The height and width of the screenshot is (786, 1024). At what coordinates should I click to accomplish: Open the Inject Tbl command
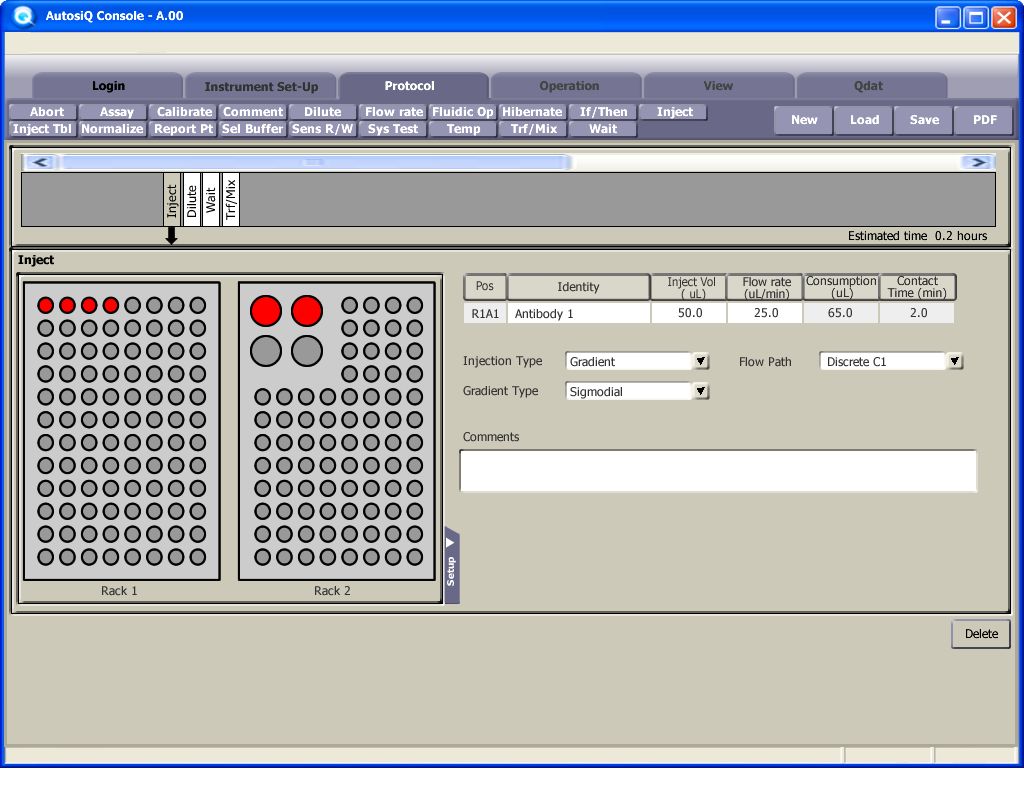point(42,129)
